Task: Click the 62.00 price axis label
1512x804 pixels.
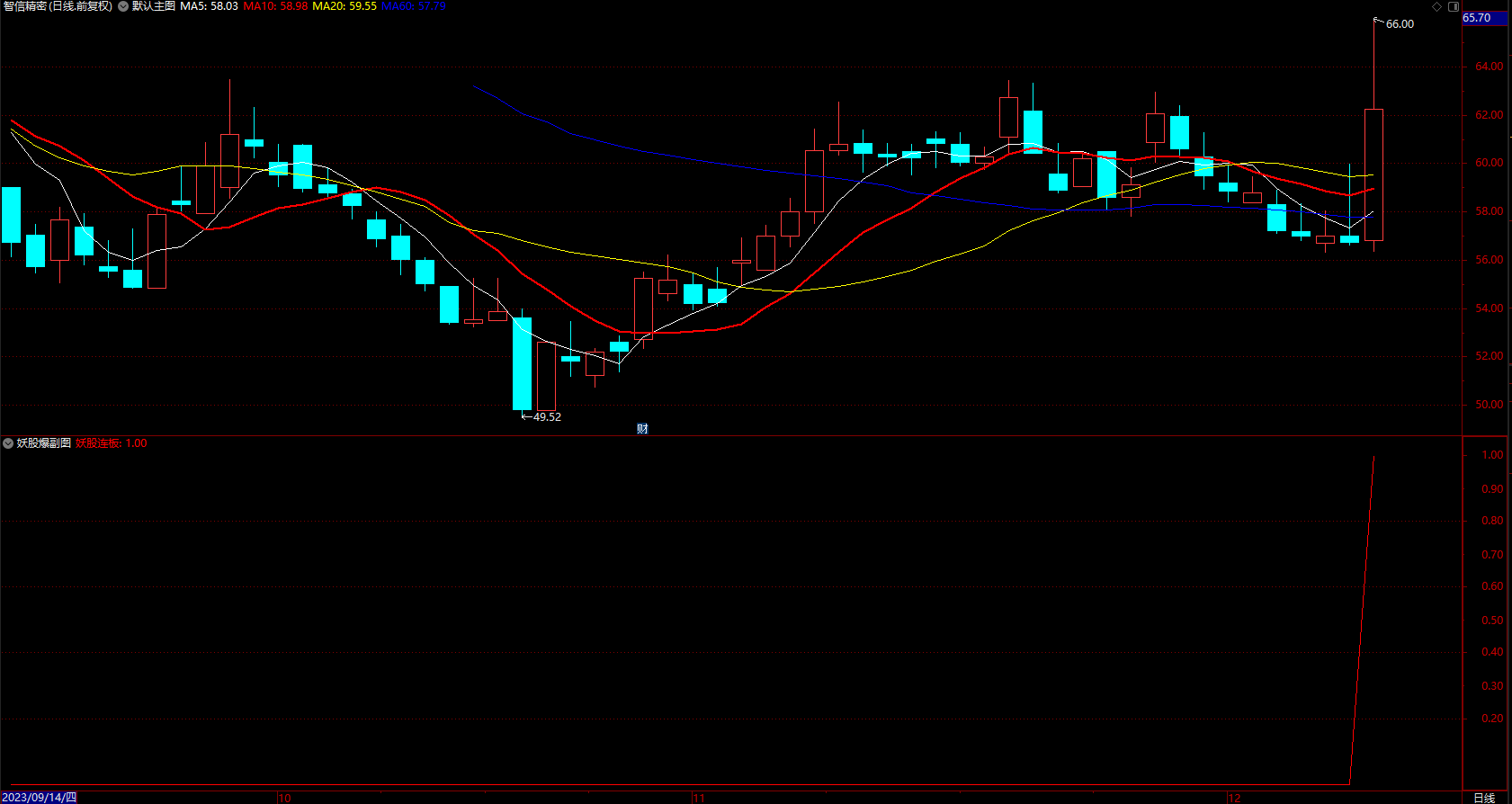Action: point(1489,115)
